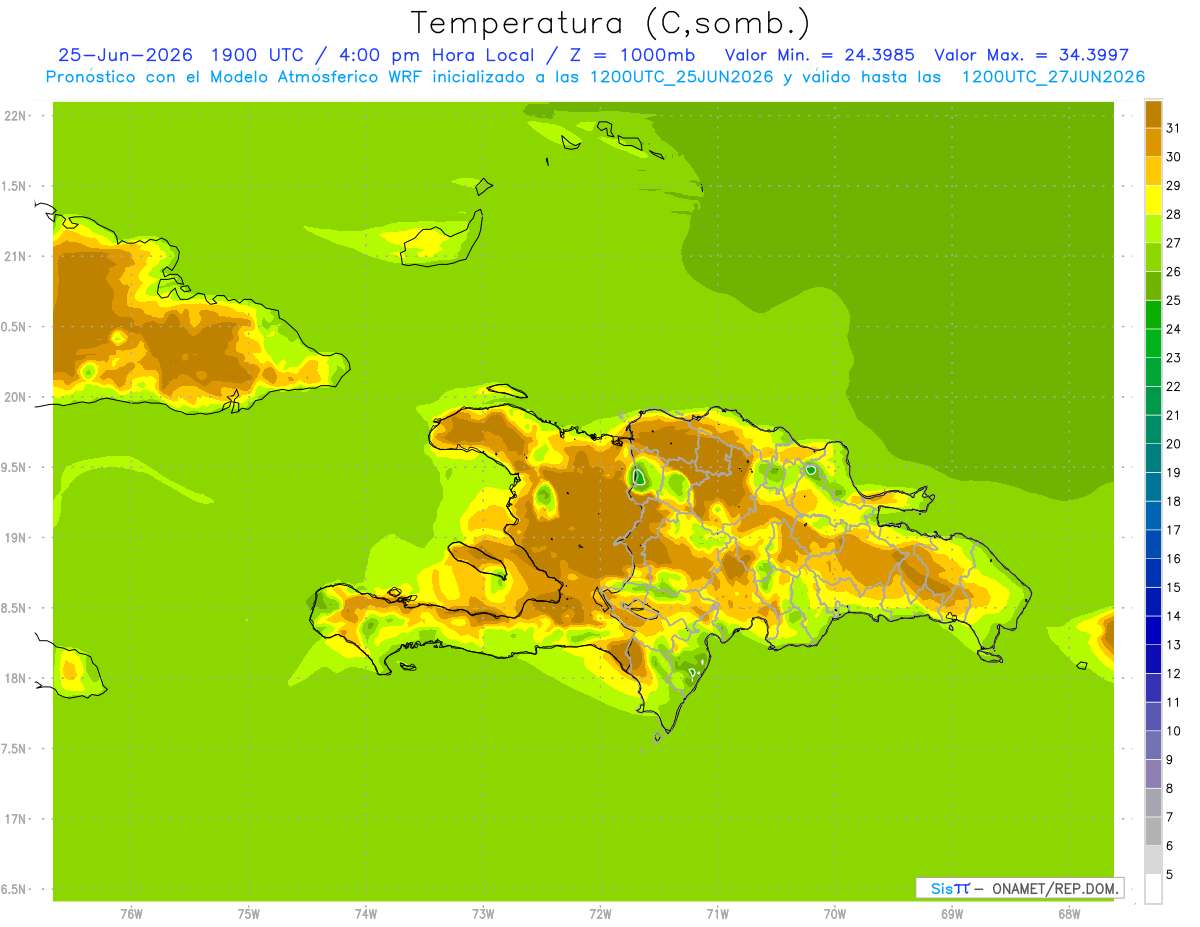Click the "75W" longitude axis label

click(x=248, y=913)
